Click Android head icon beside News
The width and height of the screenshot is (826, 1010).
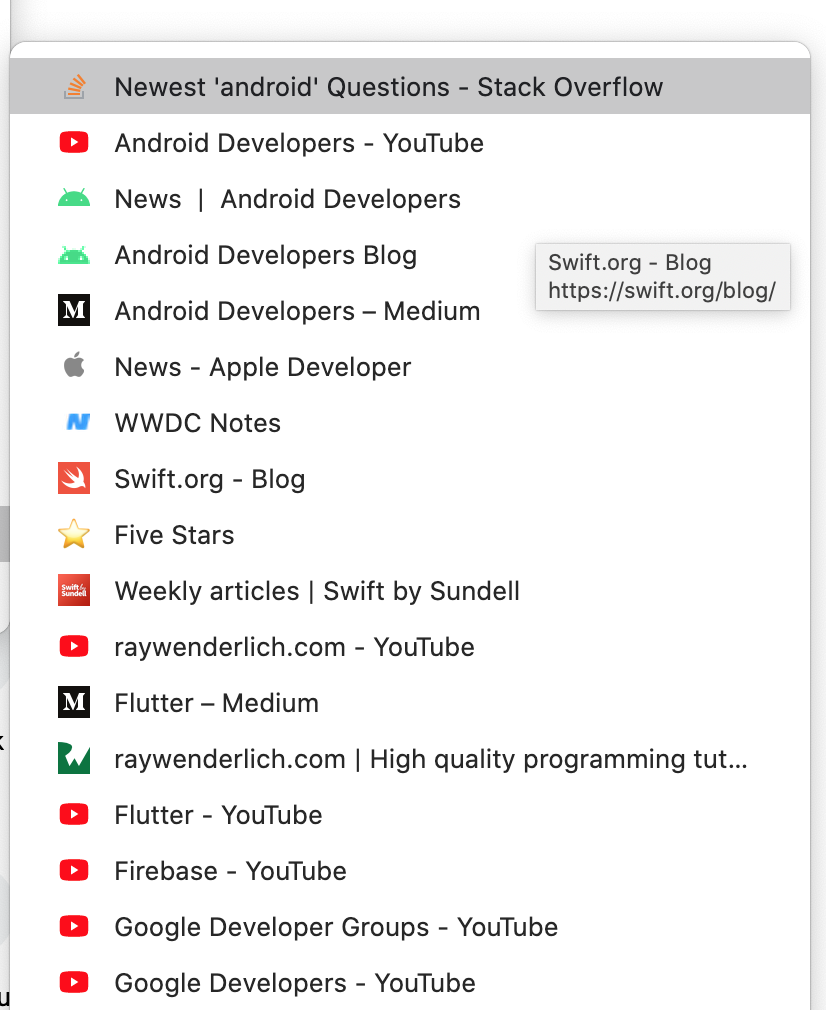pos(74,198)
